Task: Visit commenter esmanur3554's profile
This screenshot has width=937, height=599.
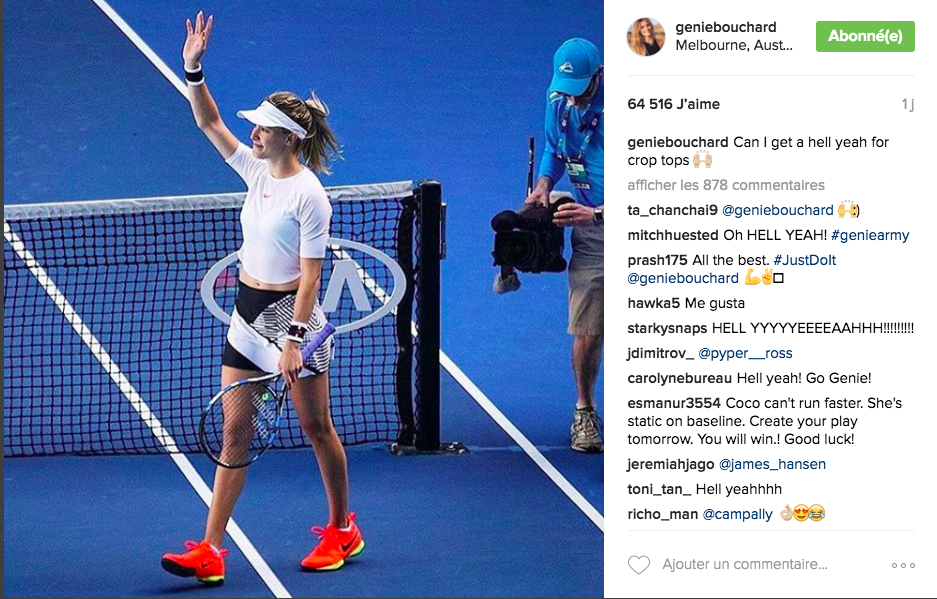Action: pyautogui.click(x=674, y=403)
